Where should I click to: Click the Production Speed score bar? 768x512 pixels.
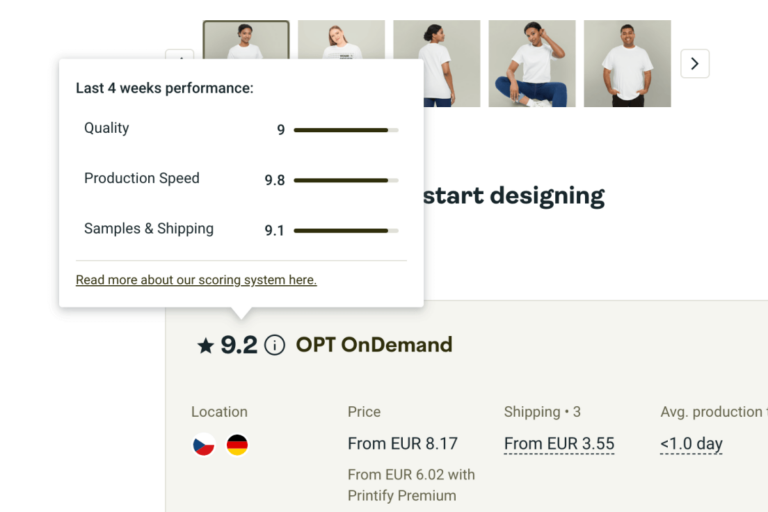[346, 180]
